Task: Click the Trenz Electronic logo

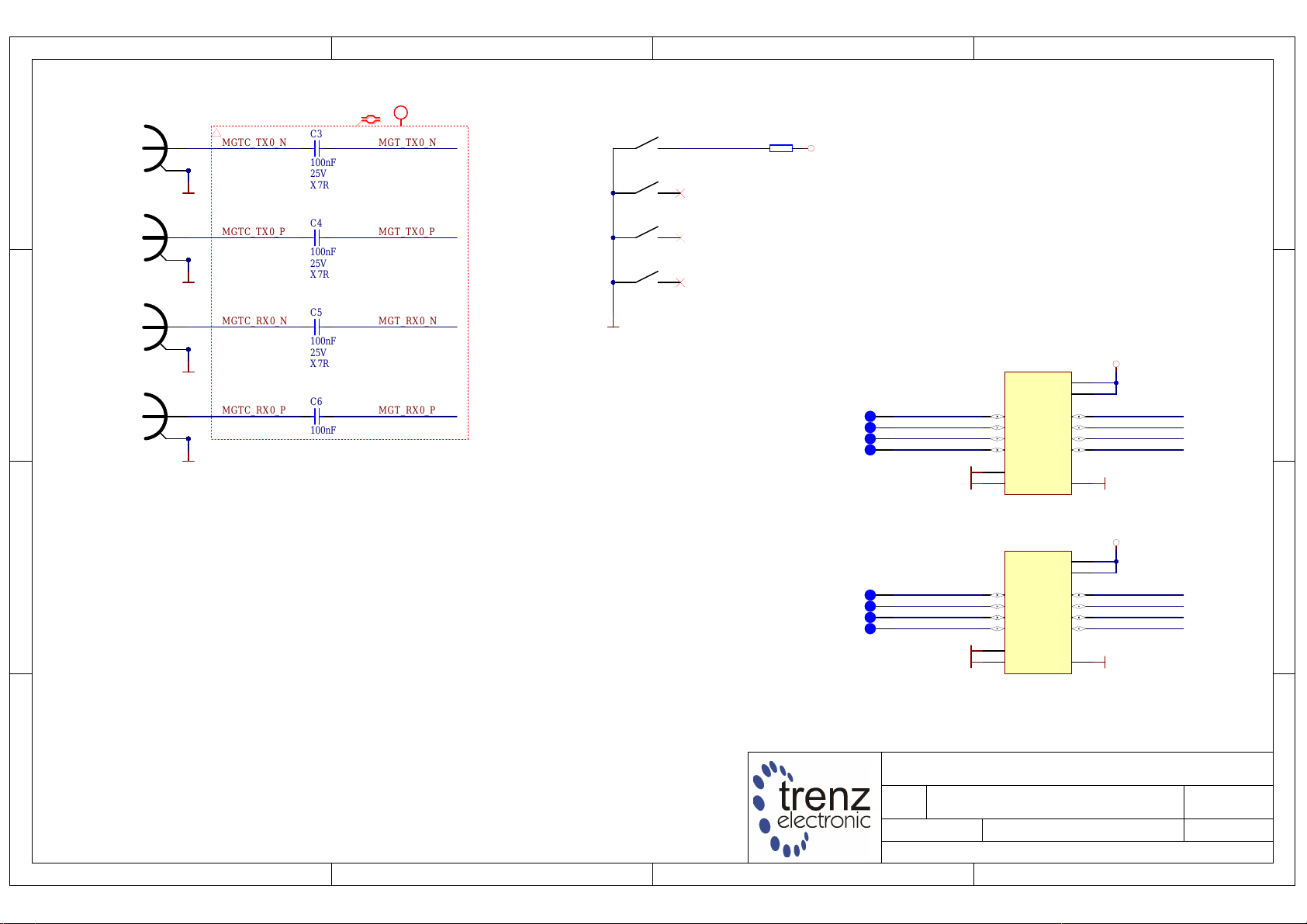Action: (814, 808)
